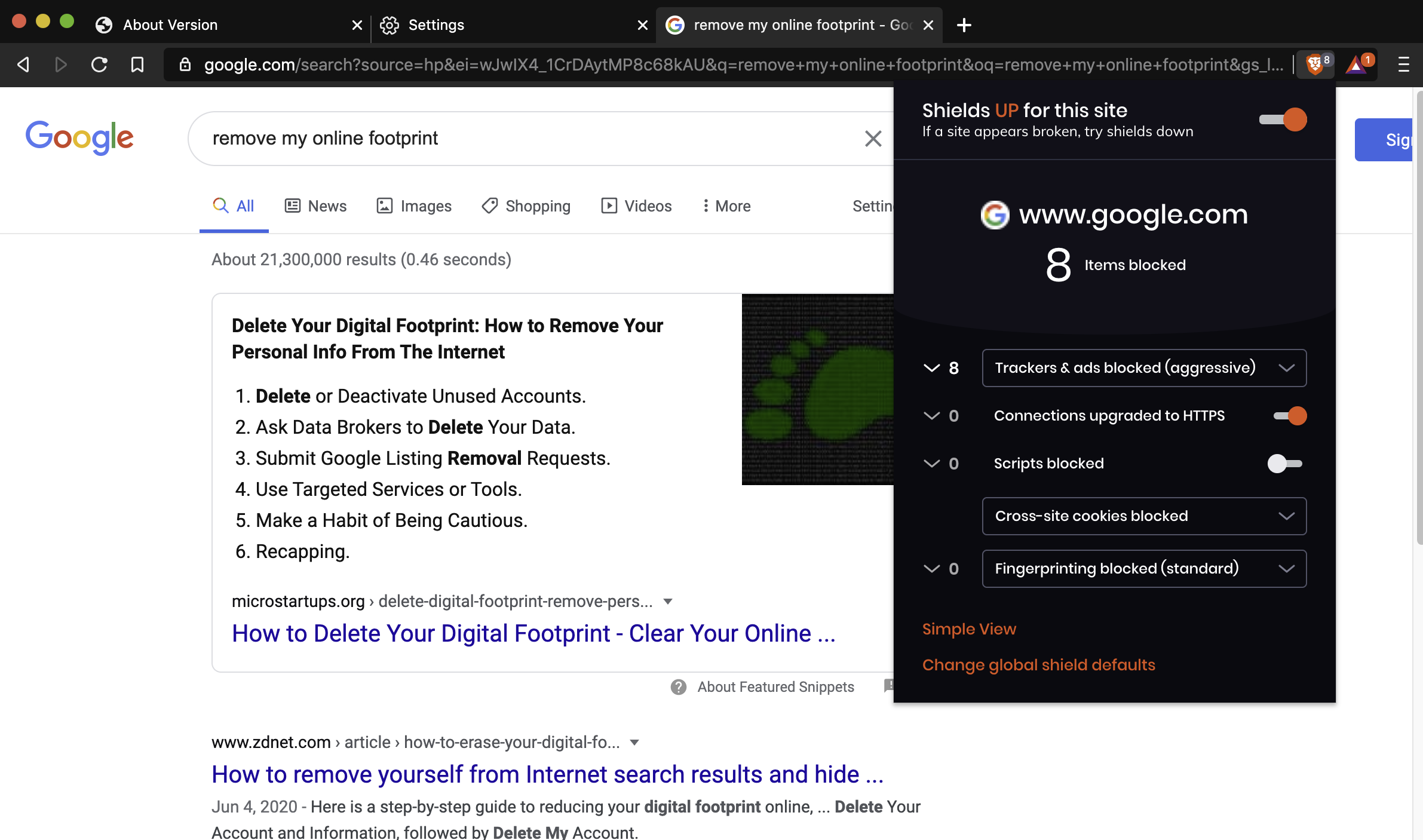Screen dimensions: 1423x840
Task: Click the search Settings link
Action: pyautogui.click(x=873, y=207)
